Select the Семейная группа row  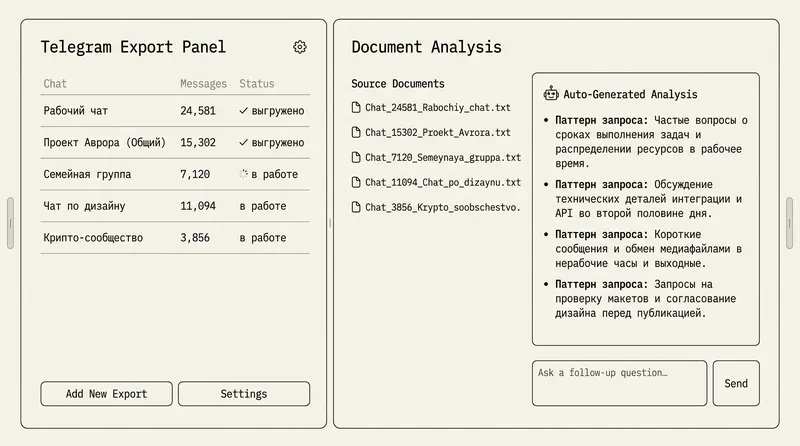175,174
